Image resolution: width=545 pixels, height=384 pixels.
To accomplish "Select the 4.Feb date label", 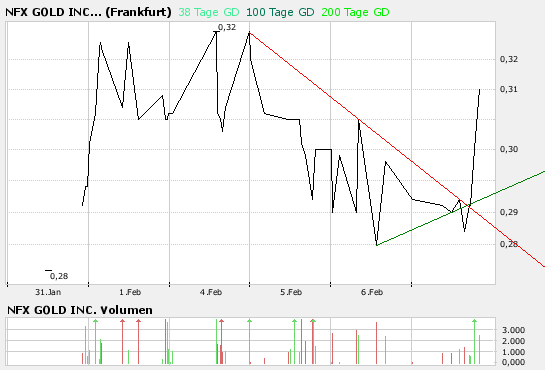I will point(211,292).
